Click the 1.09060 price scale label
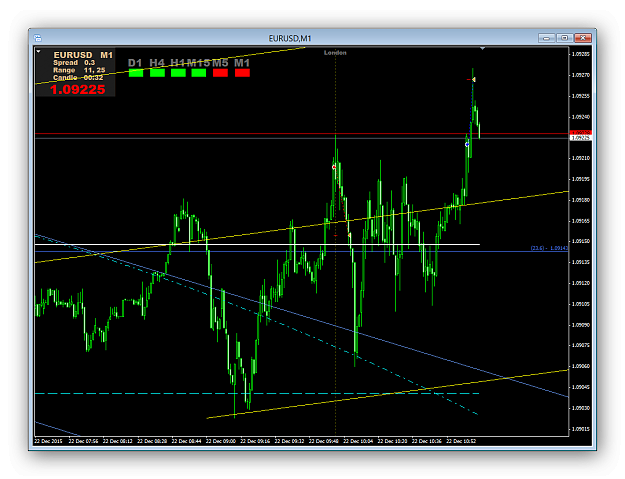The image size is (625, 479). 581,366
